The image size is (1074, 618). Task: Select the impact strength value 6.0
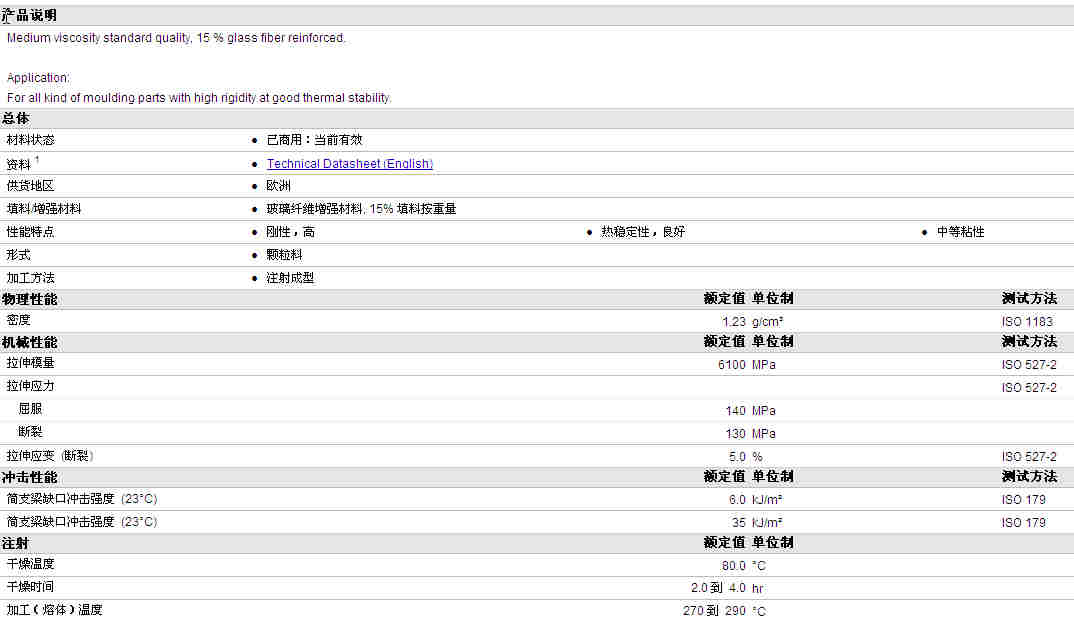pyautogui.click(x=737, y=499)
